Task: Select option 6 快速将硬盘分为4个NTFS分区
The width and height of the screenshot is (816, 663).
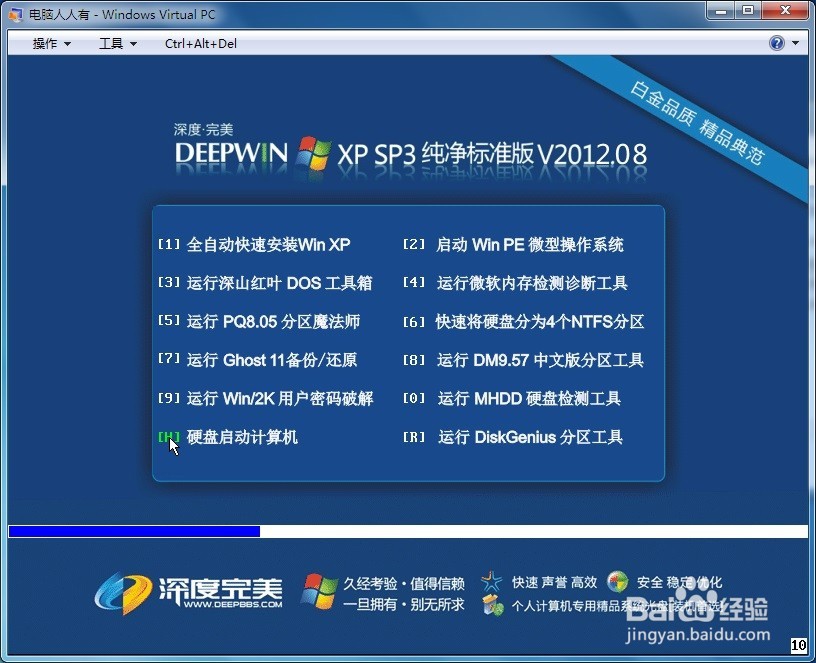Action: coord(524,322)
